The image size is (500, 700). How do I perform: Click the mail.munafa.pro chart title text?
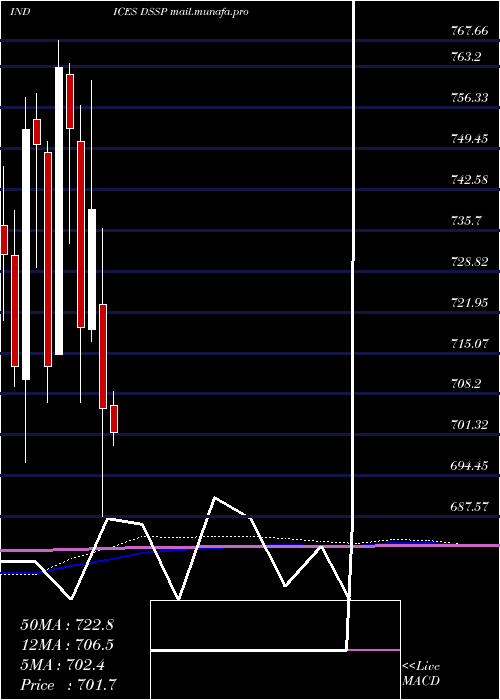209,12
